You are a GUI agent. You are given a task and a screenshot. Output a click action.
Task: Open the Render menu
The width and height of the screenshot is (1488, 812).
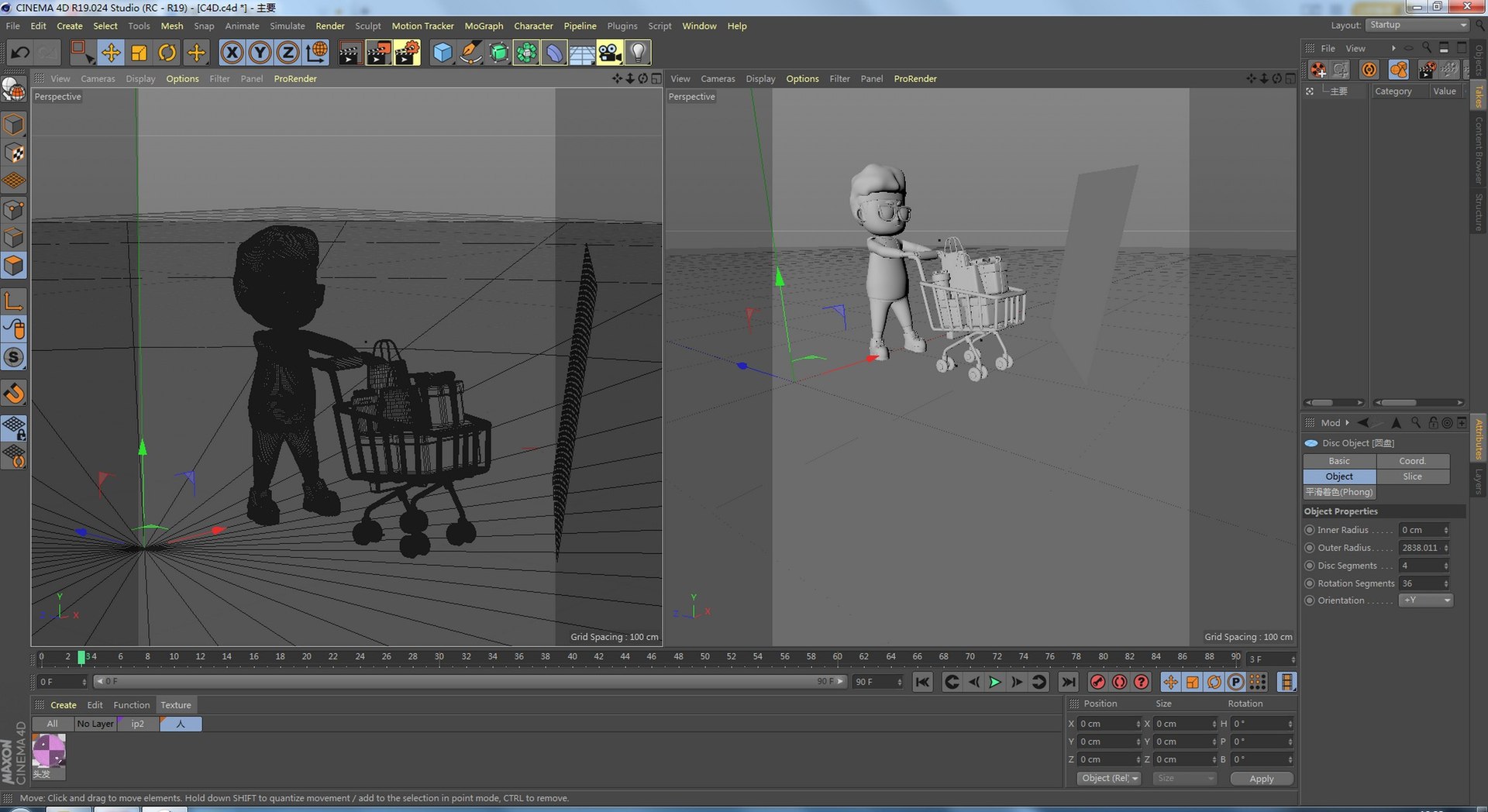330,26
